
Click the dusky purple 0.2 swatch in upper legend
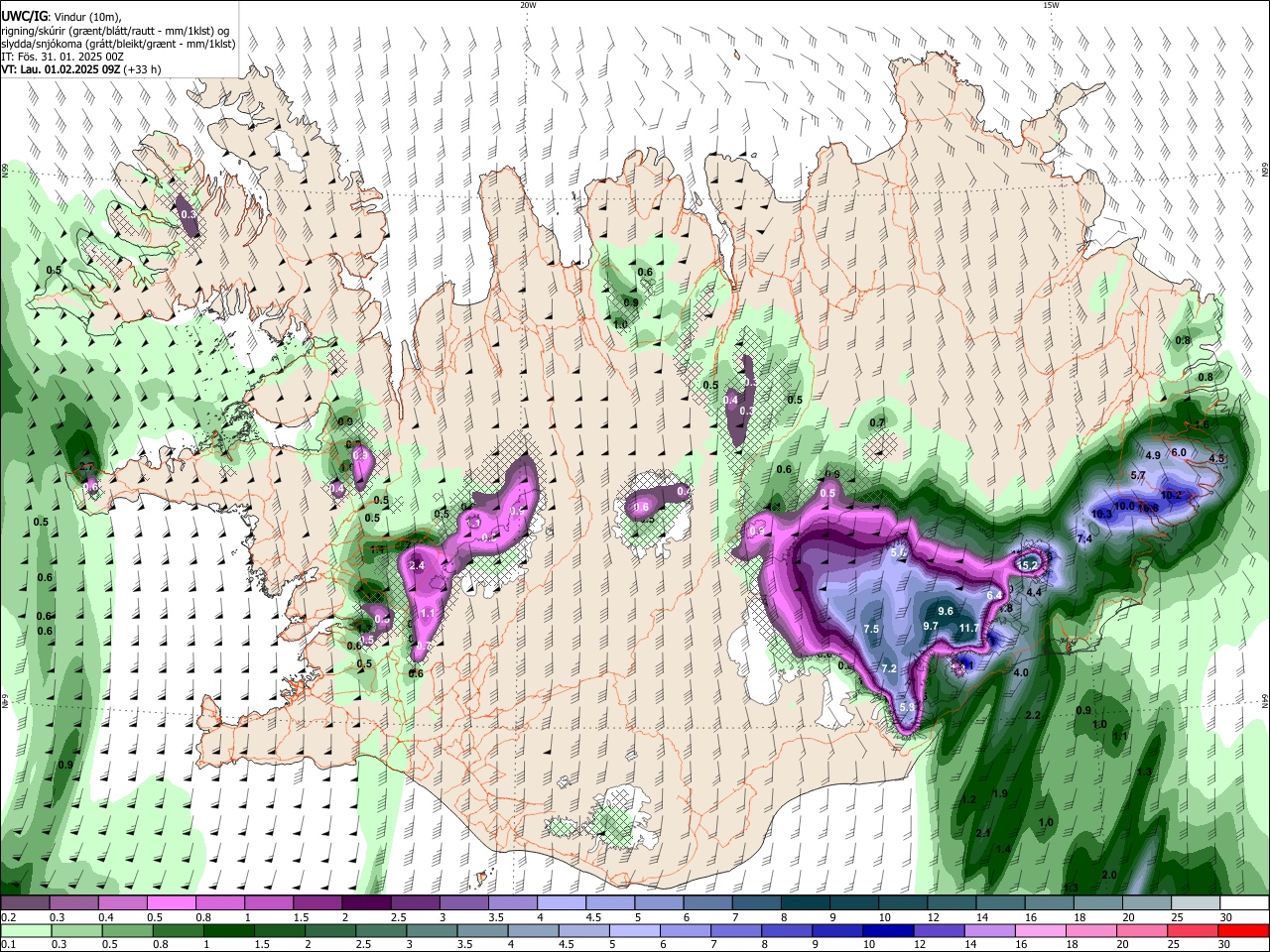pyautogui.click(x=25, y=903)
